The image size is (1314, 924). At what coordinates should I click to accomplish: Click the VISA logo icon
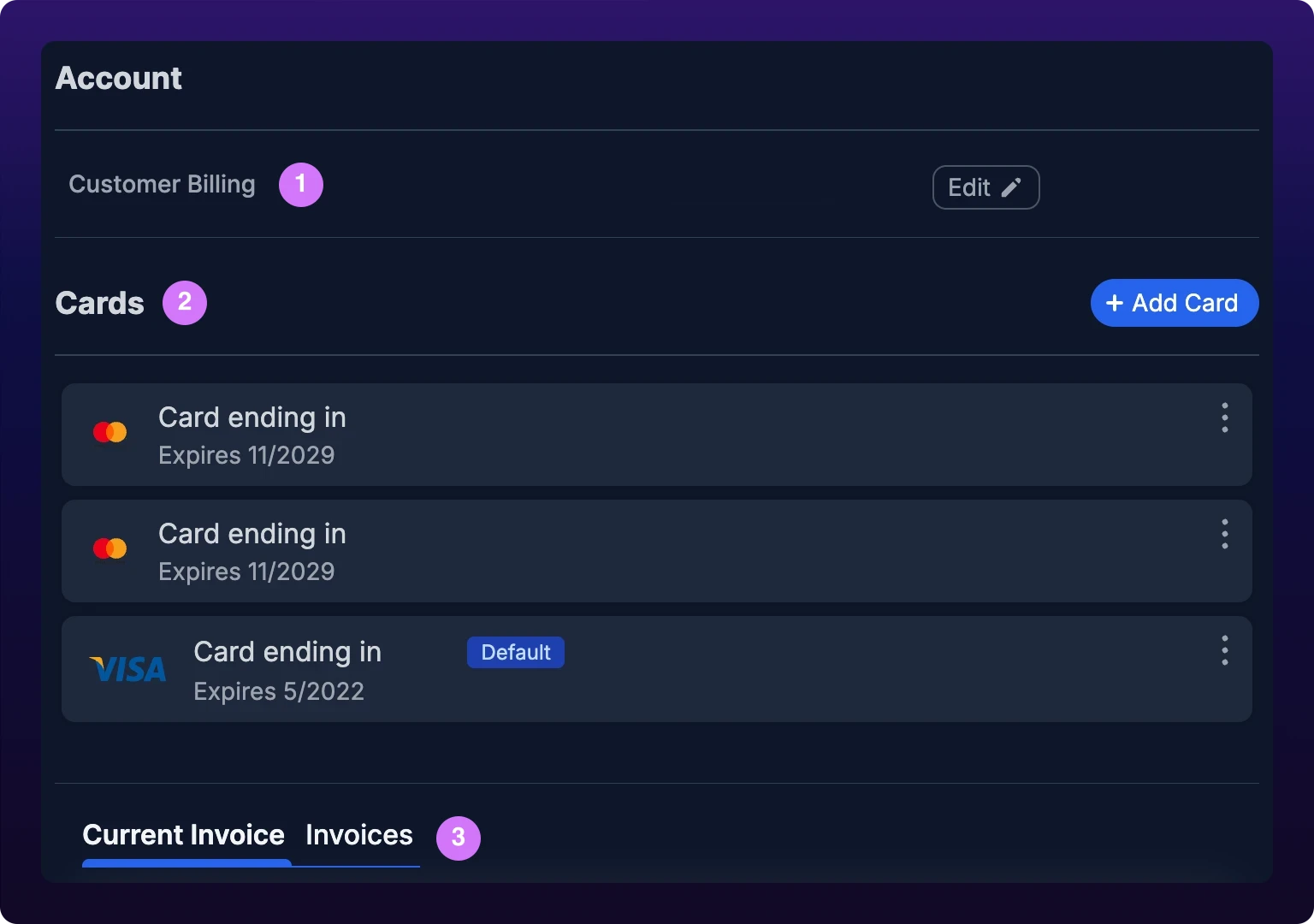[128, 669]
